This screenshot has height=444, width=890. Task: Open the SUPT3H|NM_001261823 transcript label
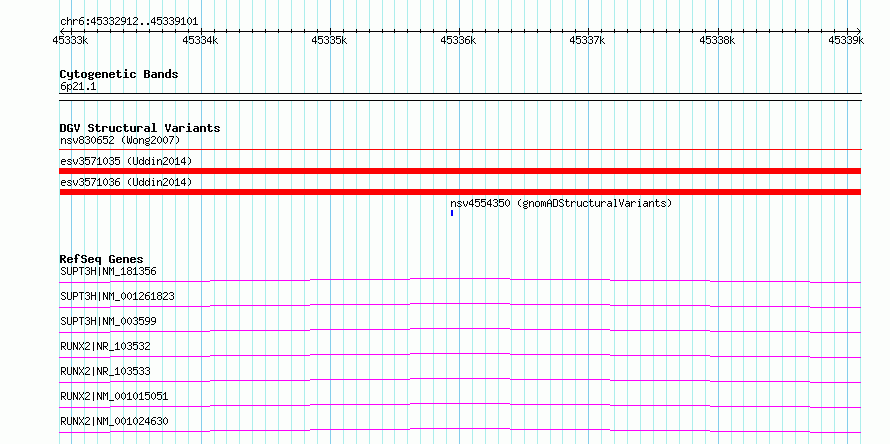click(117, 296)
